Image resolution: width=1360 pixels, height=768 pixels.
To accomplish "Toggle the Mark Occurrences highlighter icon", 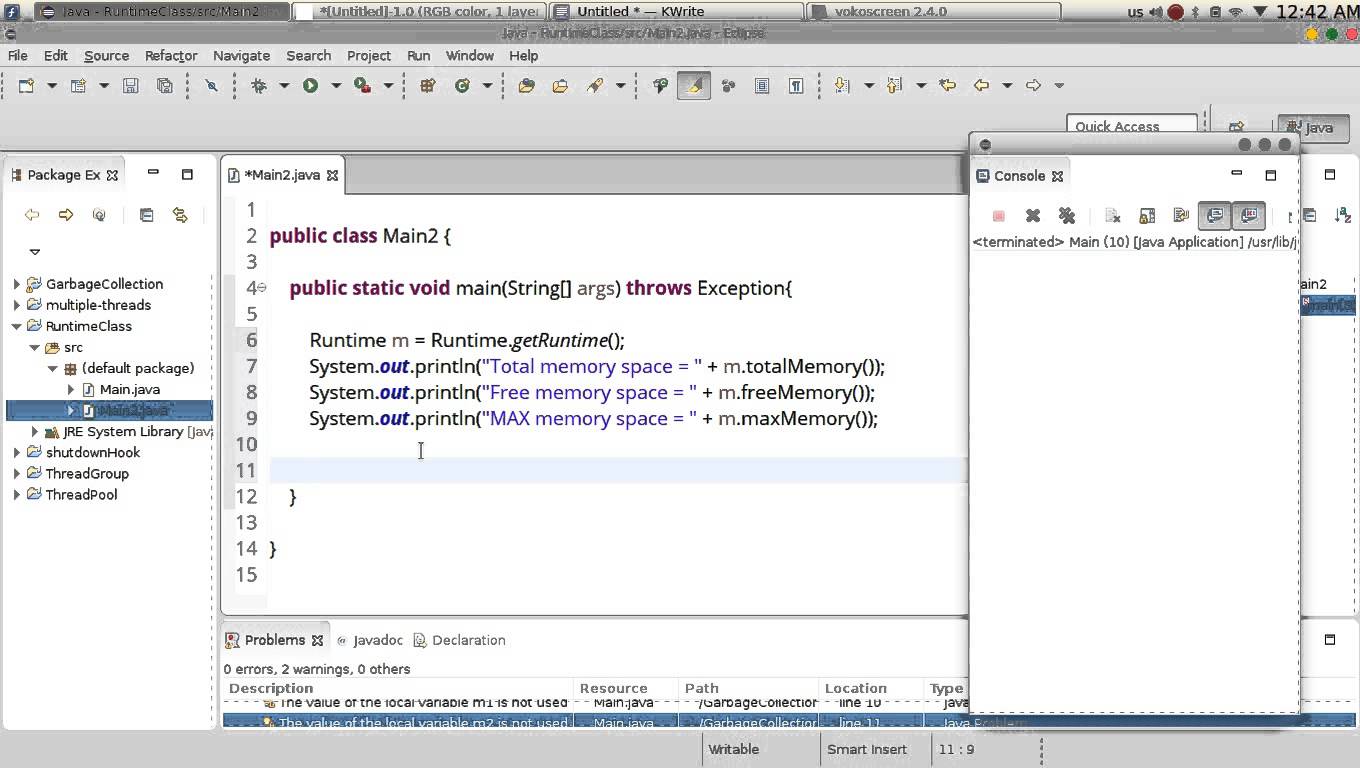I will tap(693, 85).
